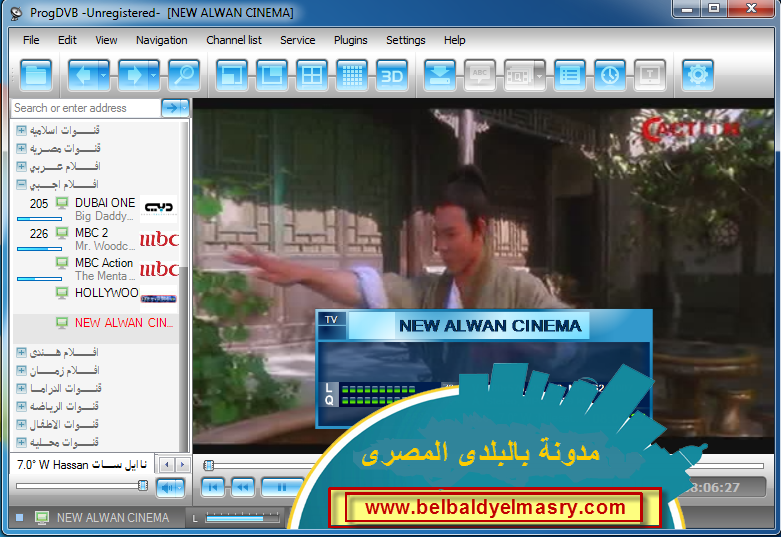Click the open folder toolbar icon
Image resolution: width=781 pixels, height=537 pixels.
(36, 75)
